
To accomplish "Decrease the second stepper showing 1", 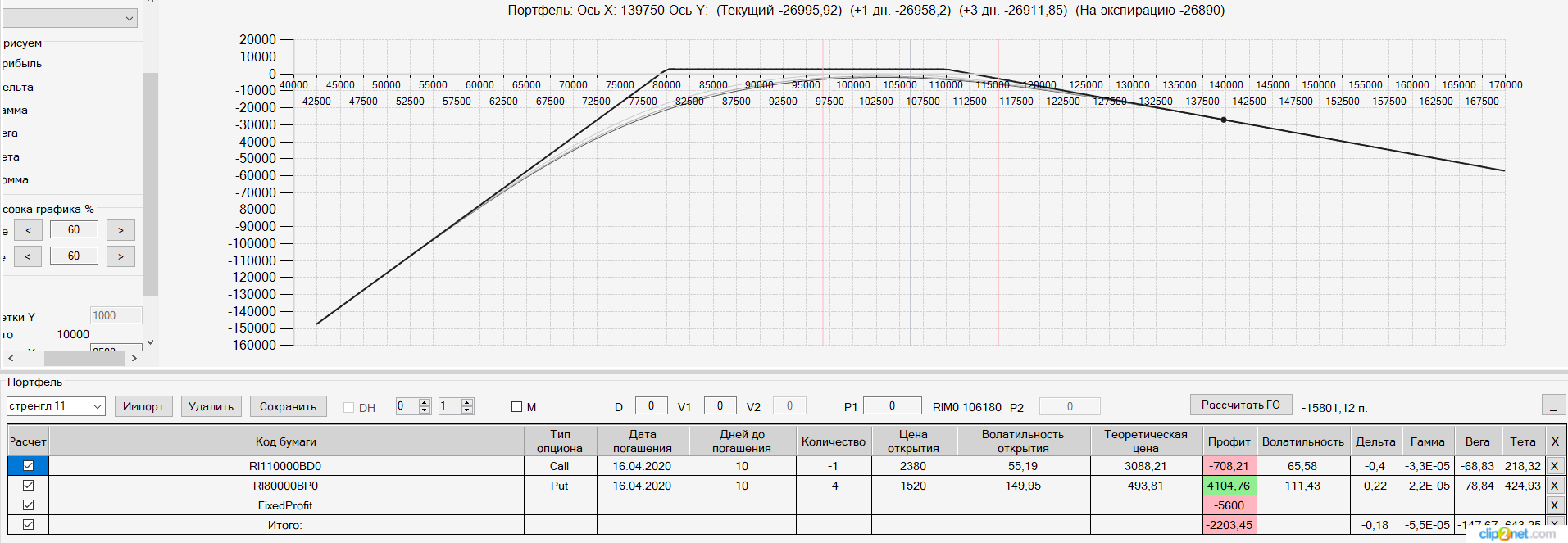I will click(467, 410).
